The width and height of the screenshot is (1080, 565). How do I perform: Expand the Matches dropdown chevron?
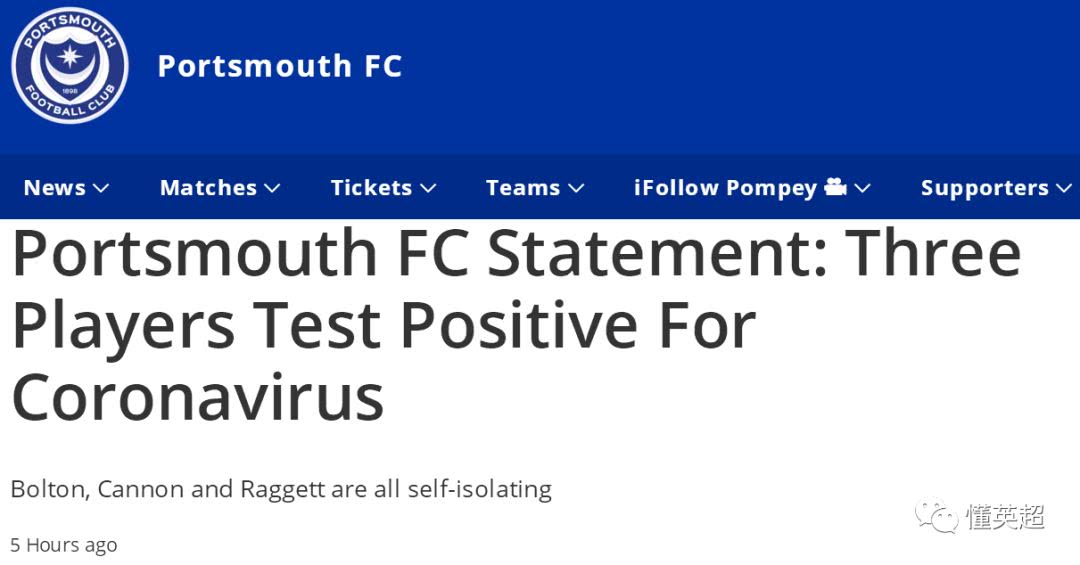pos(272,188)
